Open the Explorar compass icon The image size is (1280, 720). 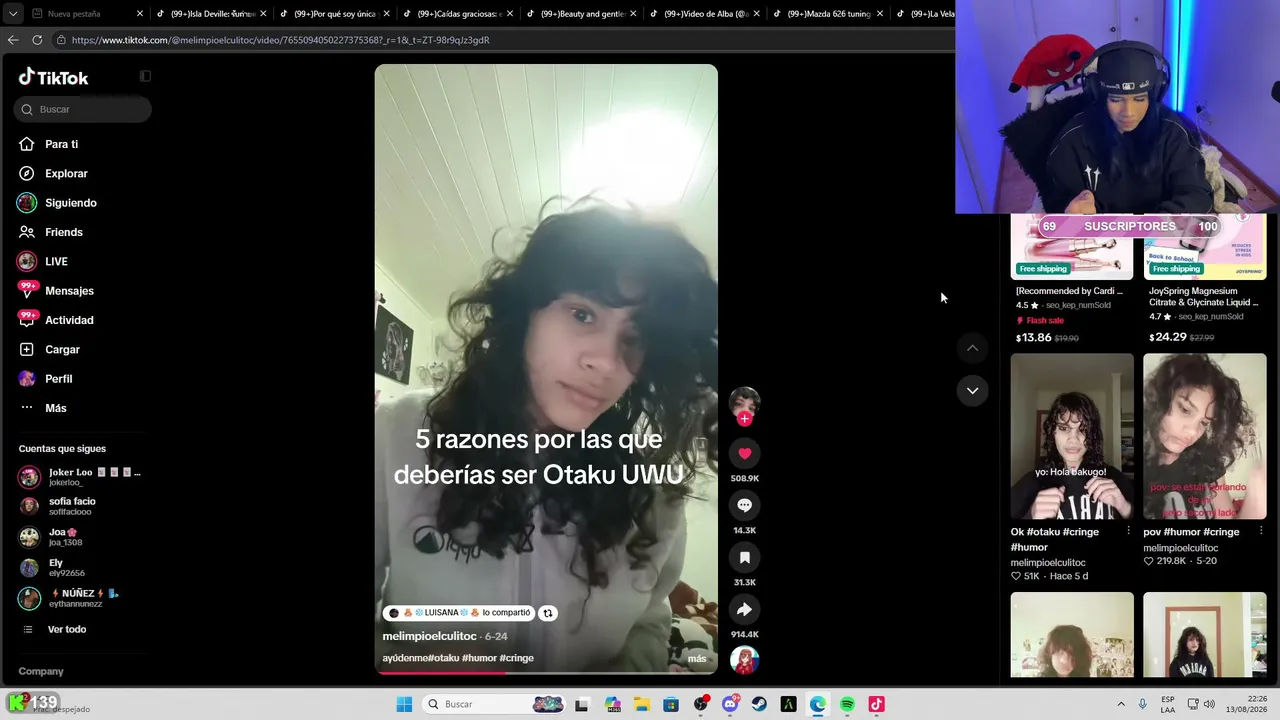click(x=27, y=173)
